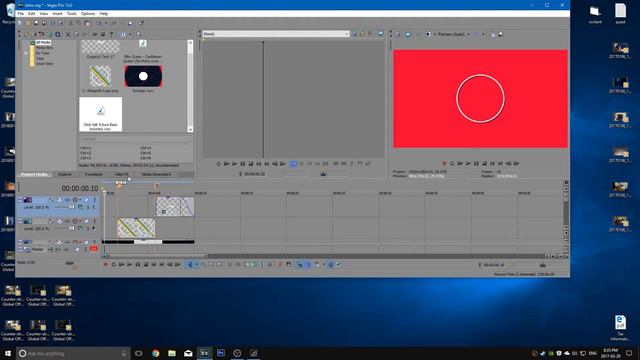This screenshot has width=640, height=360.
Task: Click the timeline transport Play From Start button
Action: (x=122, y=265)
